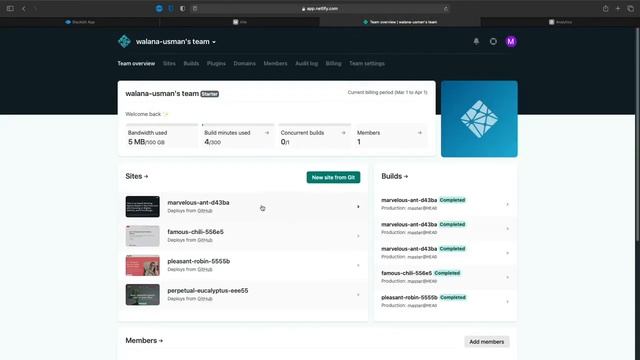This screenshot has width=640, height=360.
Task: Open the Netlify logo home link
Action: (124, 41)
